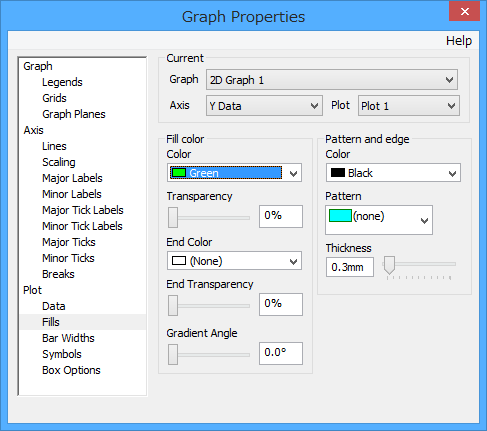The image size is (487, 431).
Task: Select Box Options under Plot
Action: (71, 370)
